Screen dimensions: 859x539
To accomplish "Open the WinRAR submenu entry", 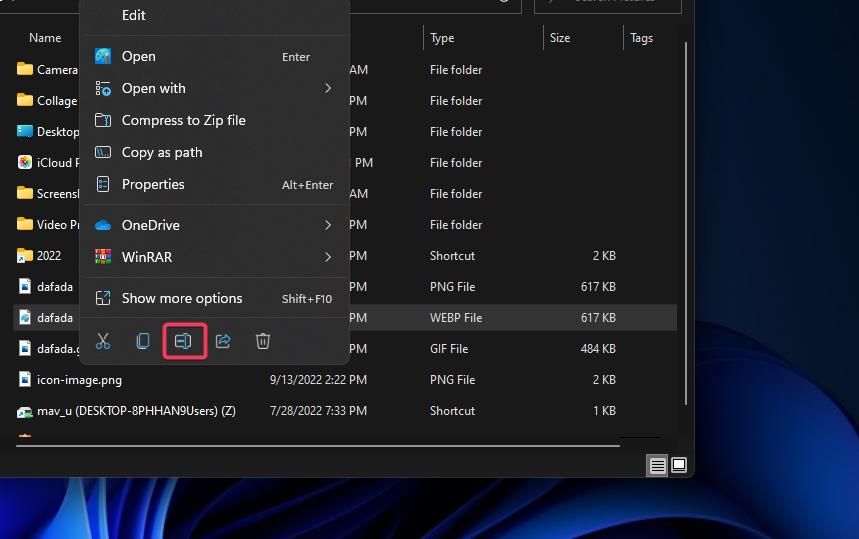I will click(215, 257).
